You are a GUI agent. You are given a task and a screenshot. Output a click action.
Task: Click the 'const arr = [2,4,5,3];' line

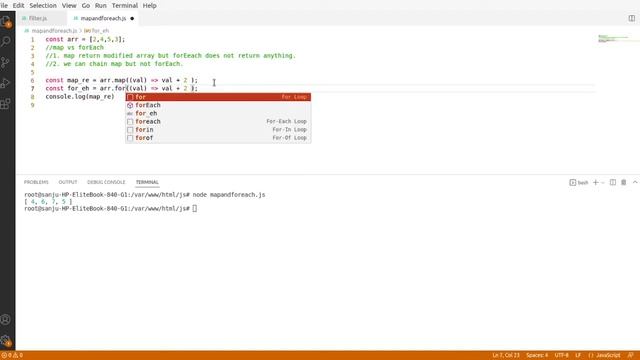click(85, 40)
